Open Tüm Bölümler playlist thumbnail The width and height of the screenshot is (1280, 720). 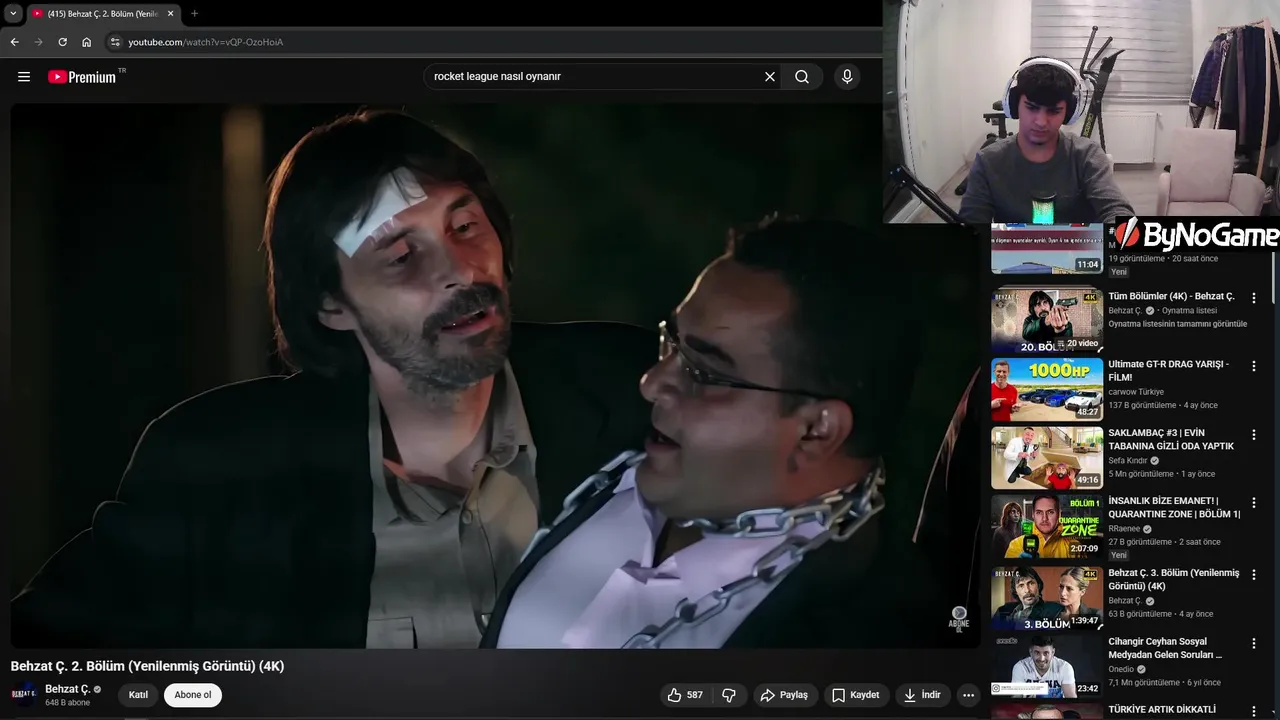(x=1047, y=320)
